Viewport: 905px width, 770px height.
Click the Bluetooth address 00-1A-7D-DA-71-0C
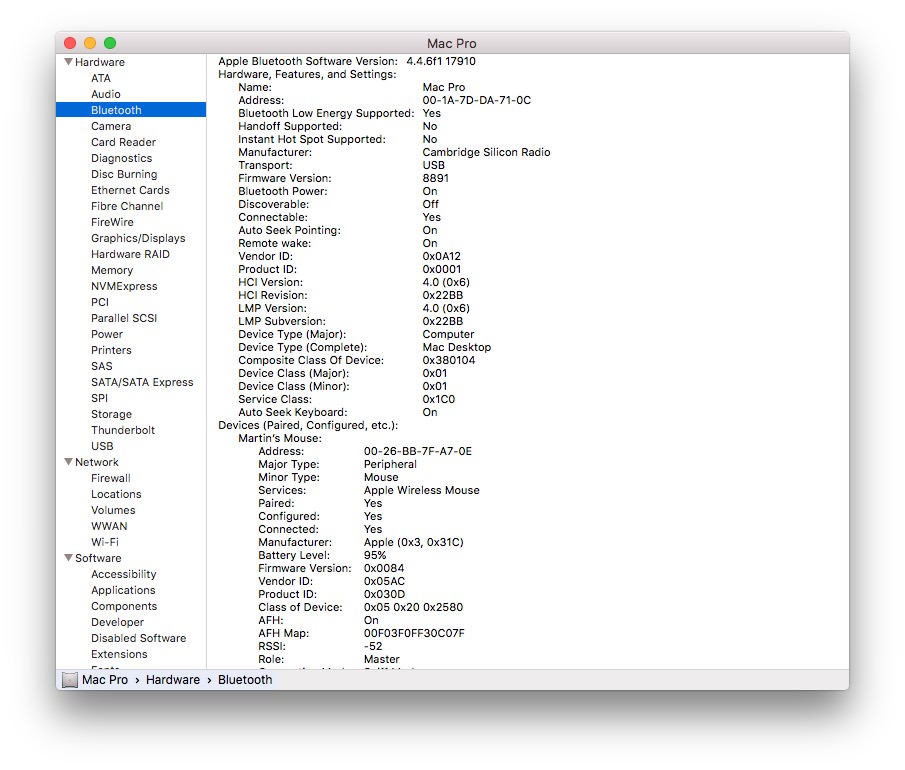(477, 100)
